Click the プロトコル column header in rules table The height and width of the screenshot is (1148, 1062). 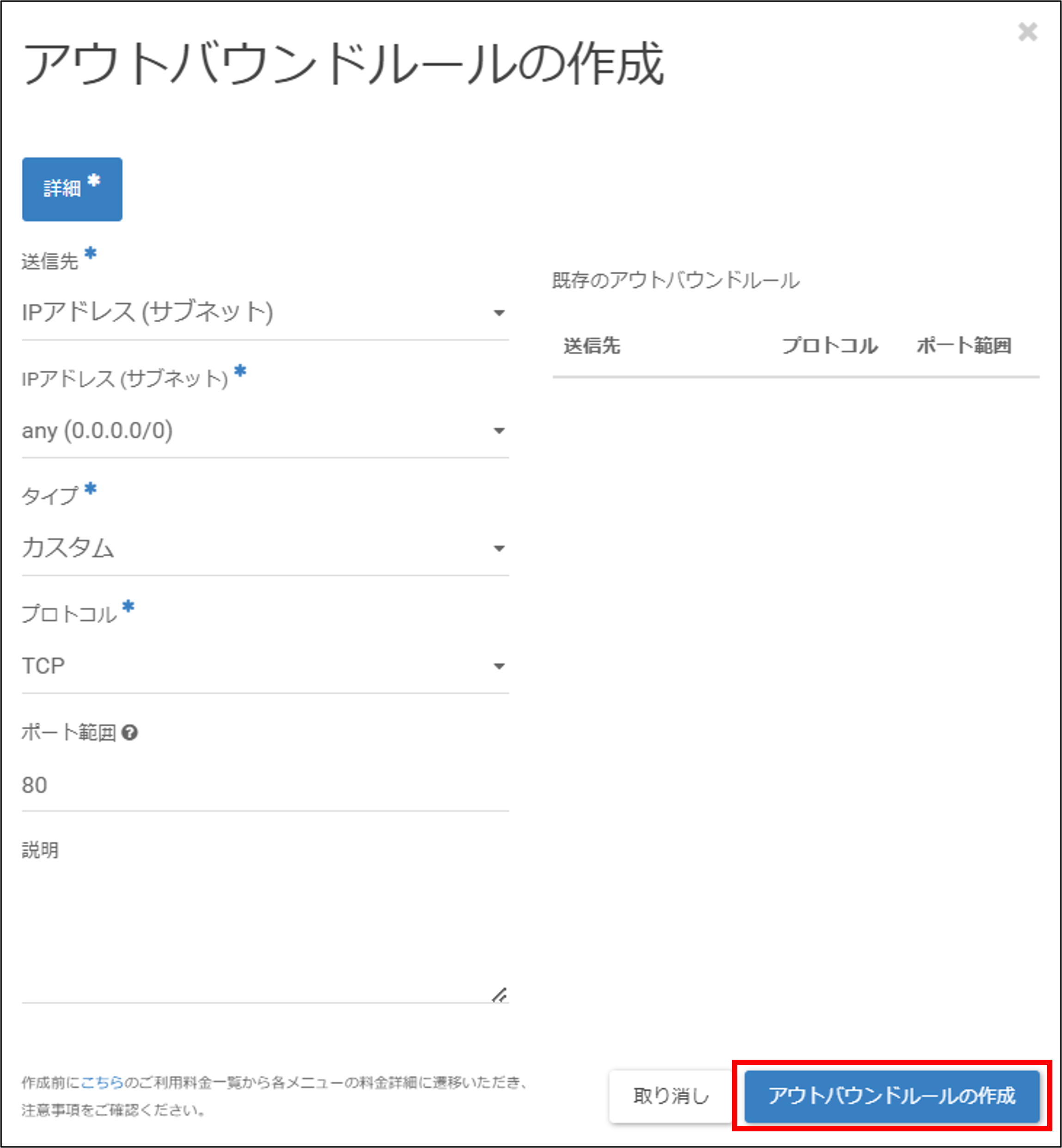(830, 346)
